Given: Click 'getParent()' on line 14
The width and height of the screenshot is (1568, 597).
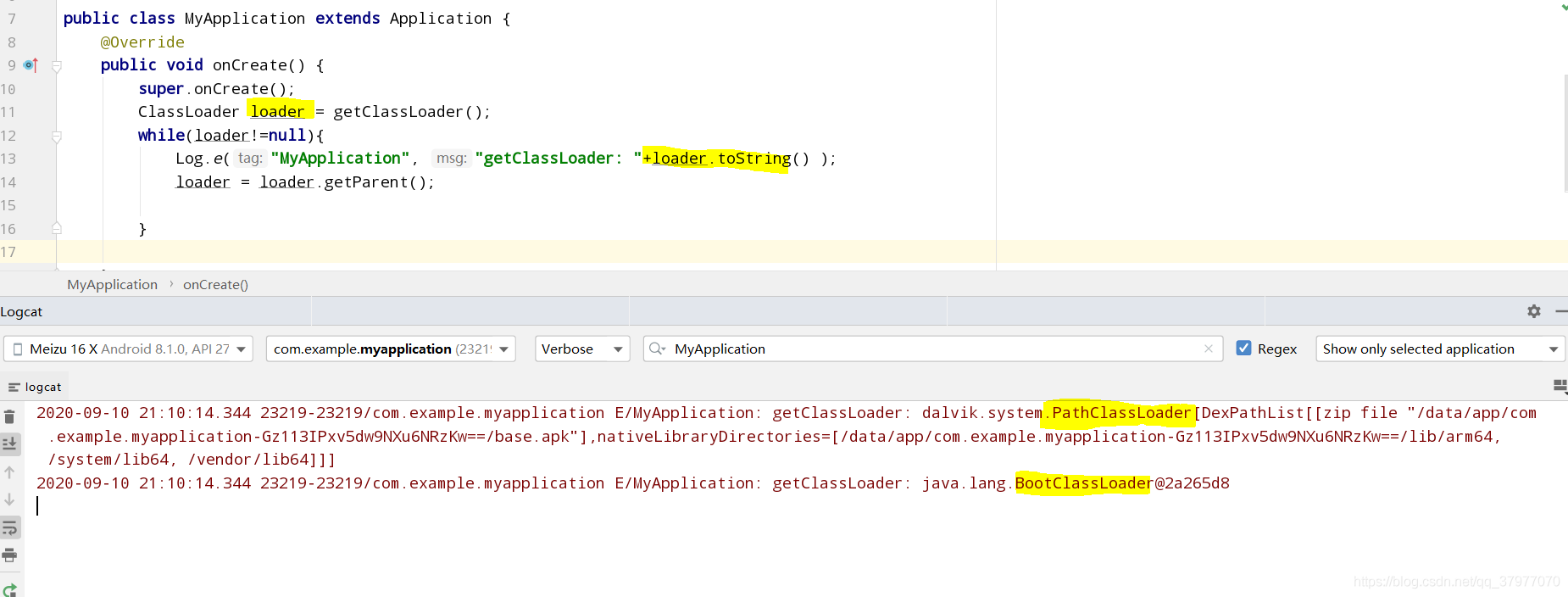Looking at the screenshot, I should point(375,182).
